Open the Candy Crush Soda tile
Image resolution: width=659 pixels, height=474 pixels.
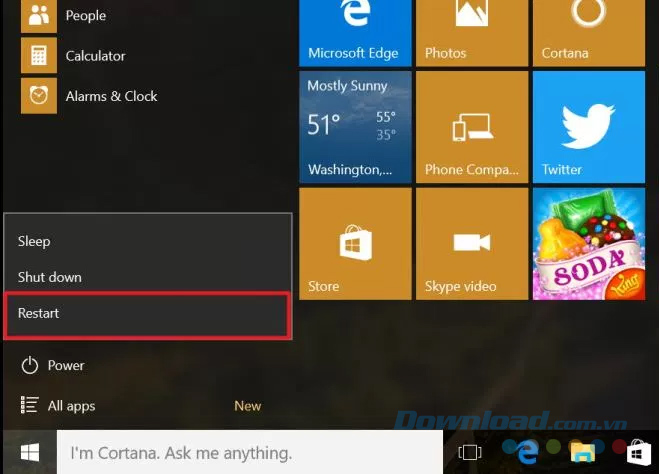point(589,244)
